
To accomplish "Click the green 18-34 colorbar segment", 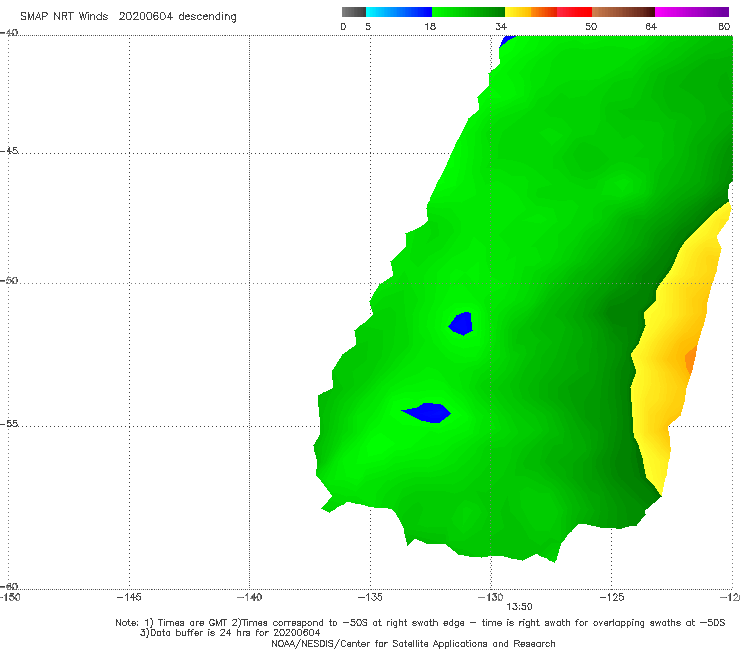I will [468, 12].
